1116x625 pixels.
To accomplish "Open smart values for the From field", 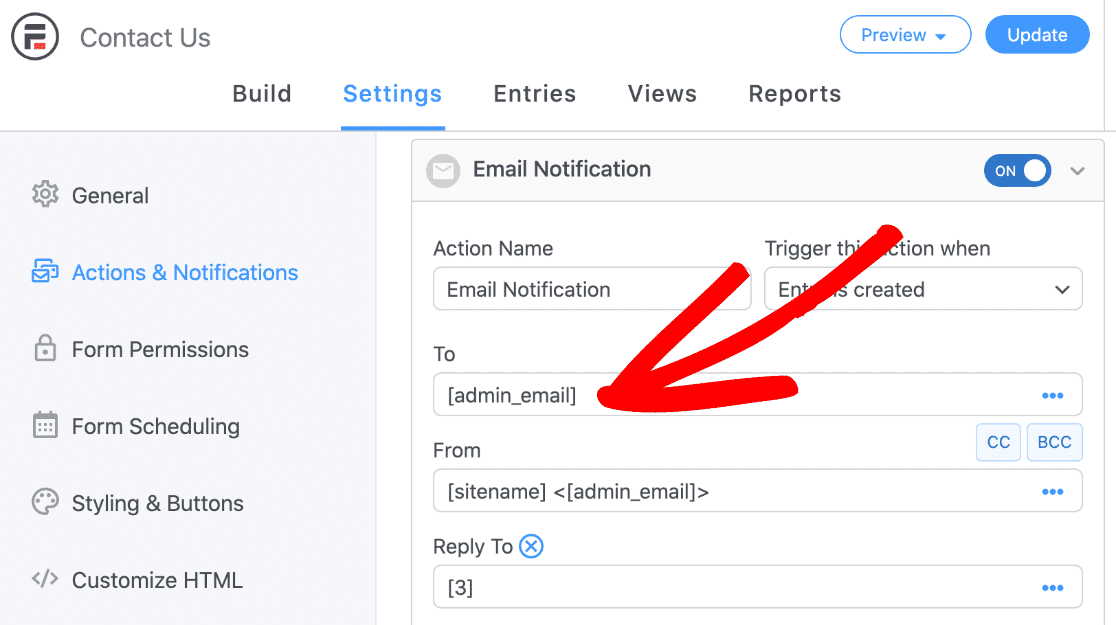I will (x=1052, y=491).
